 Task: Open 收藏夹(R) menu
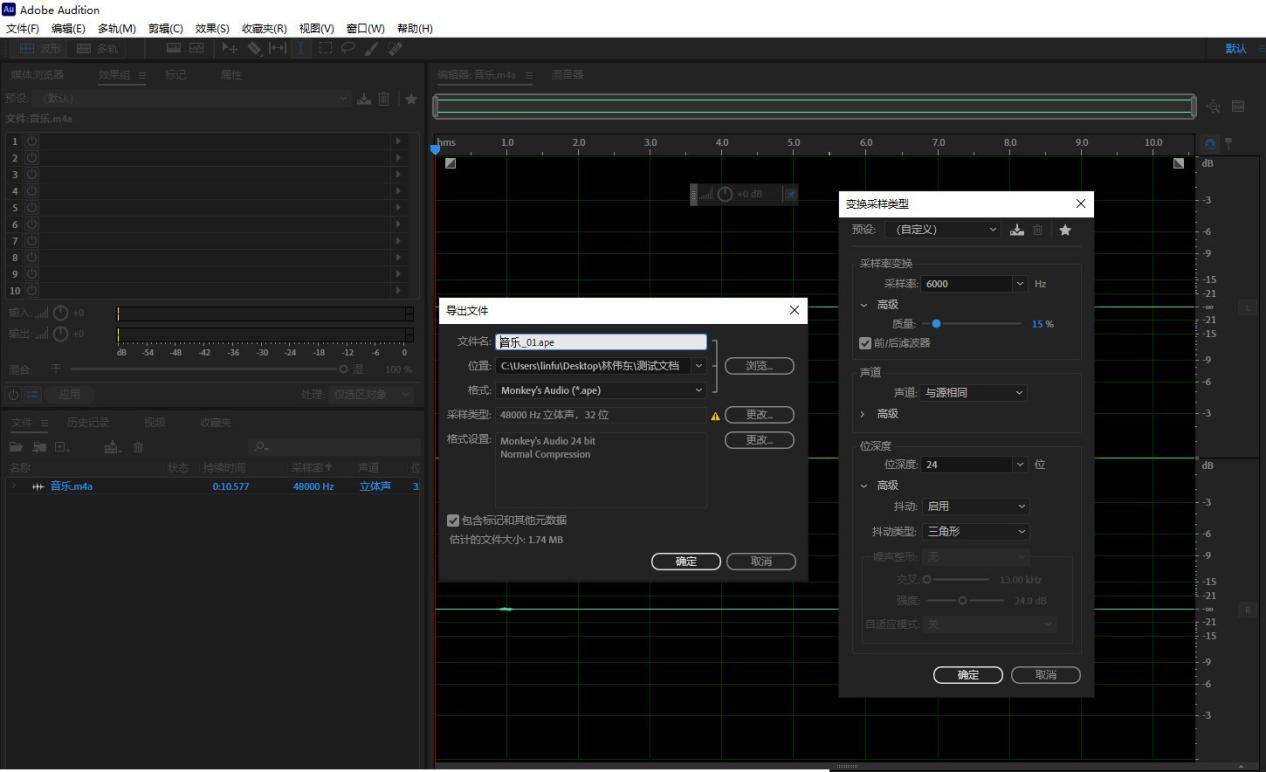coord(264,28)
